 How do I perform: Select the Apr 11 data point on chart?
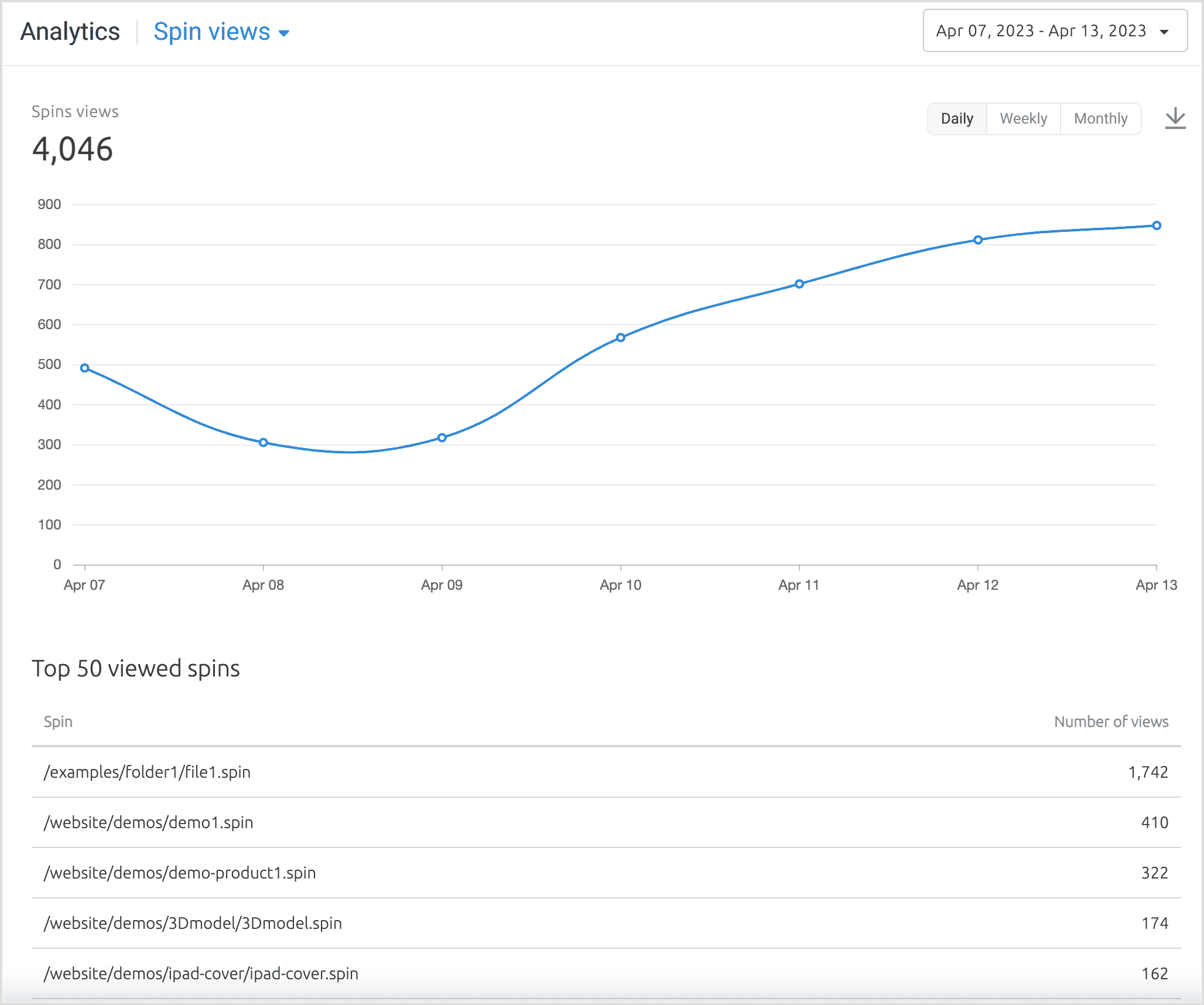pos(799,283)
